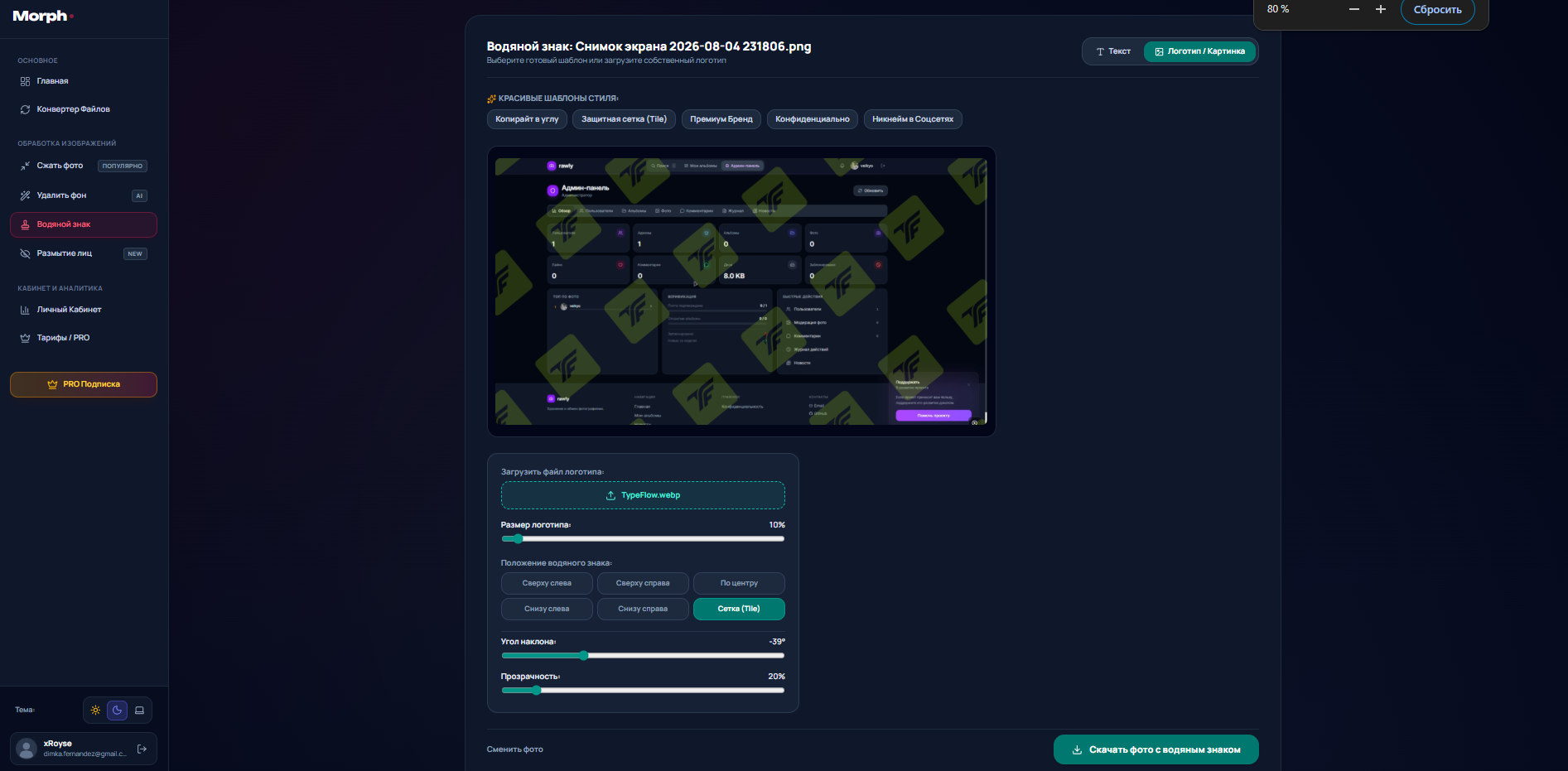Image resolution: width=1568 pixels, height=771 pixels.
Task: Click the Morph logo
Action: (43, 16)
